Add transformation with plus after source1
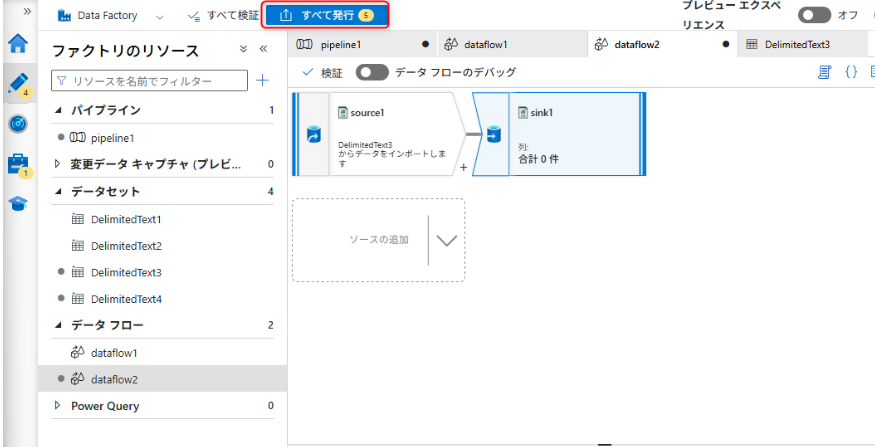The width and height of the screenshot is (875, 447). click(463, 166)
